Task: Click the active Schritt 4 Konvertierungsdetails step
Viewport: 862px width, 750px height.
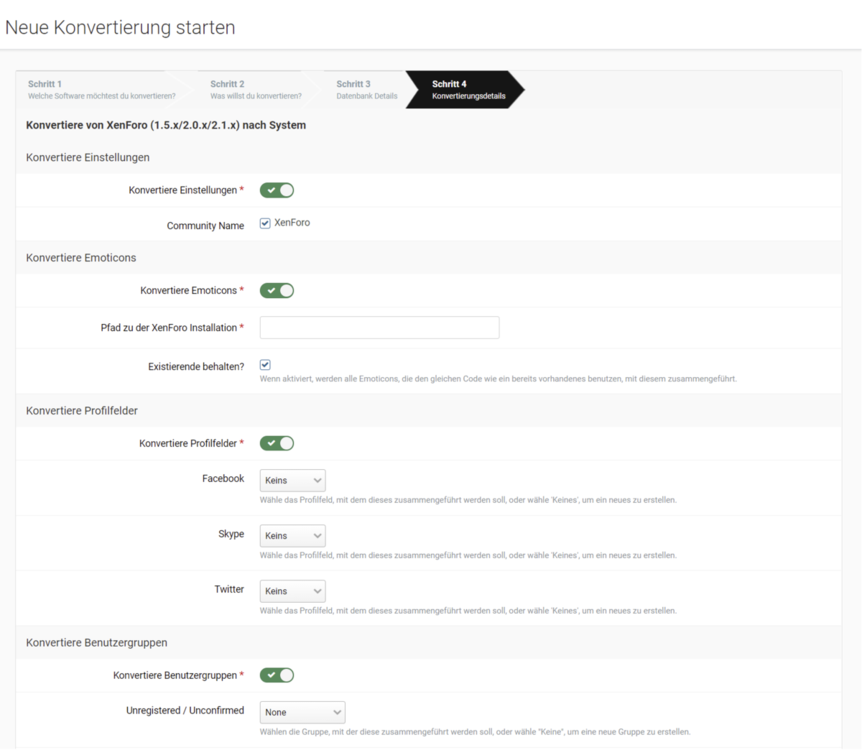Action: (465, 89)
